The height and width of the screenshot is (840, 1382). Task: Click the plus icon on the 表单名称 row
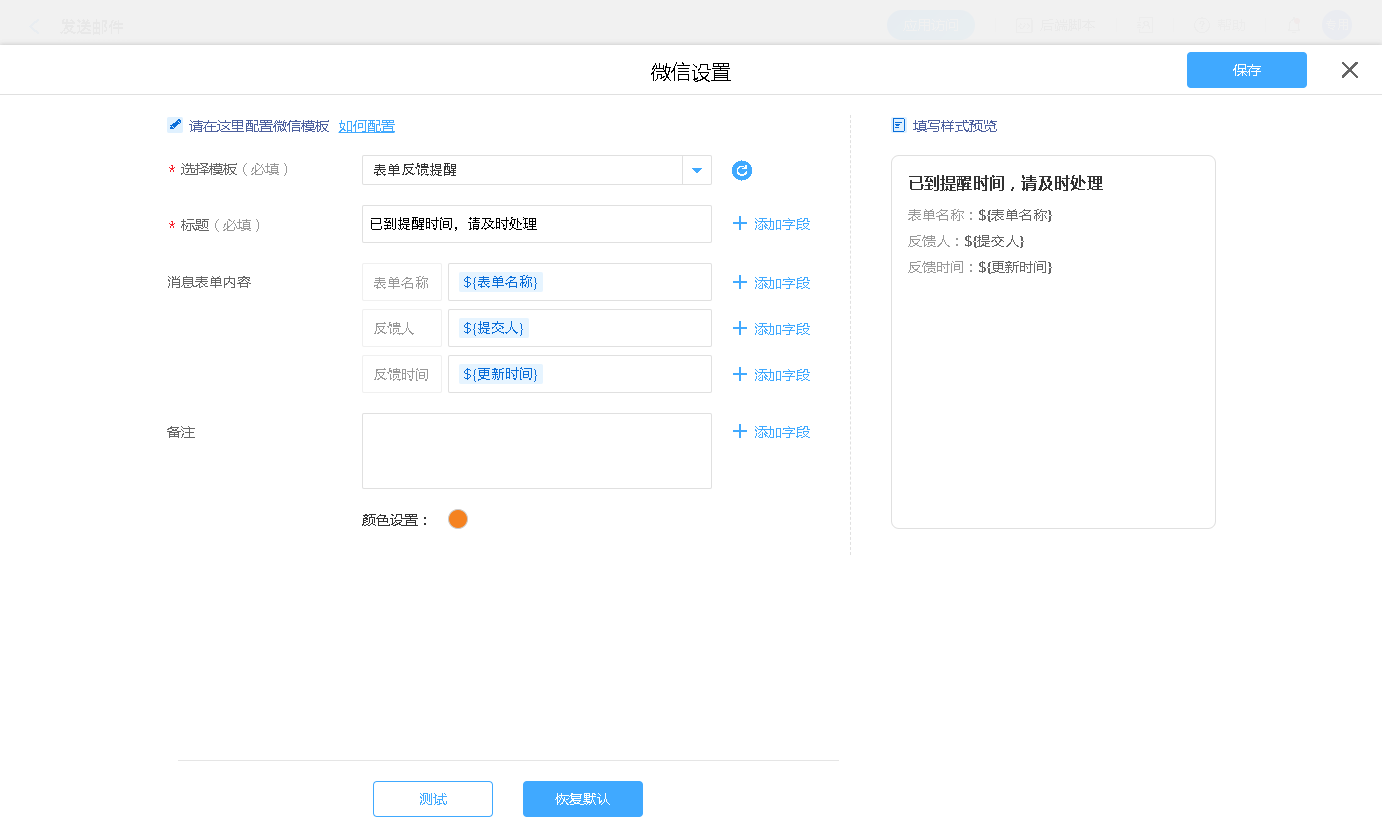[x=740, y=283]
